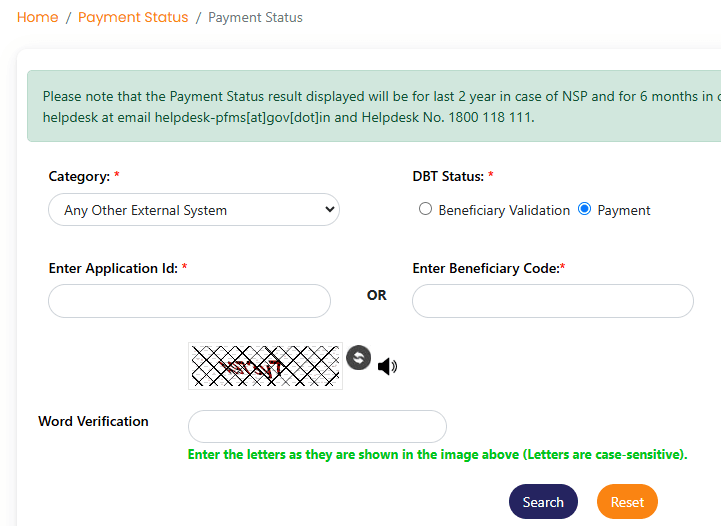This screenshot has height=526, width=721.
Task: Click the dropdown arrow of Category select
Action: tap(329, 210)
